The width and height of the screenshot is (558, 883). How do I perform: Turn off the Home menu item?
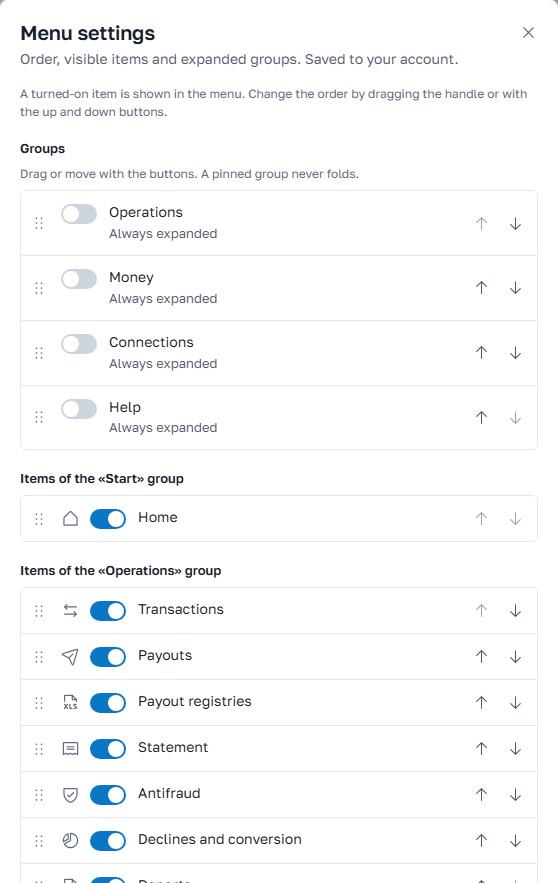coord(108,519)
